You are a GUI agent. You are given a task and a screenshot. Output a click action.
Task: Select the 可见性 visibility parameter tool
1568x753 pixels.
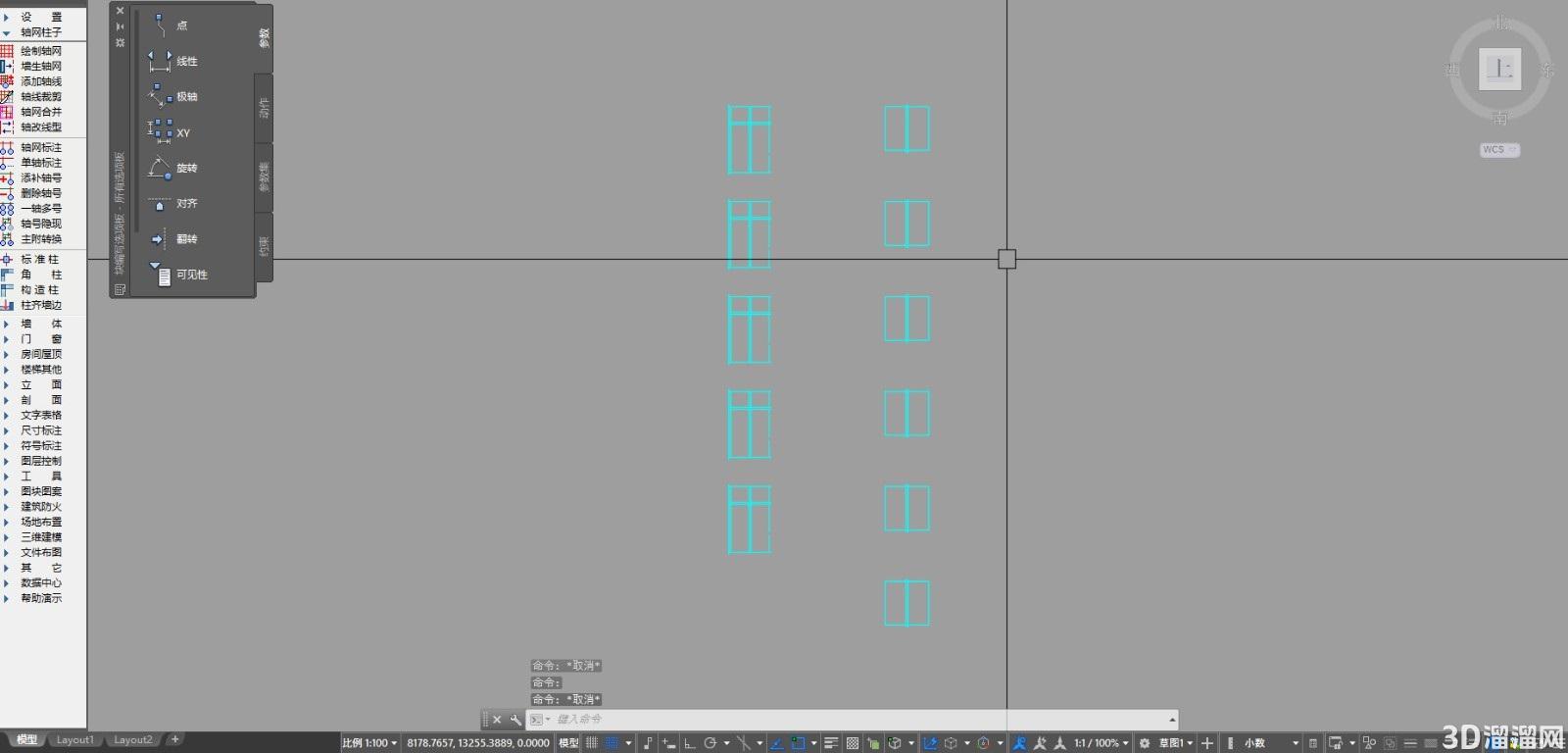(x=178, y=275)
